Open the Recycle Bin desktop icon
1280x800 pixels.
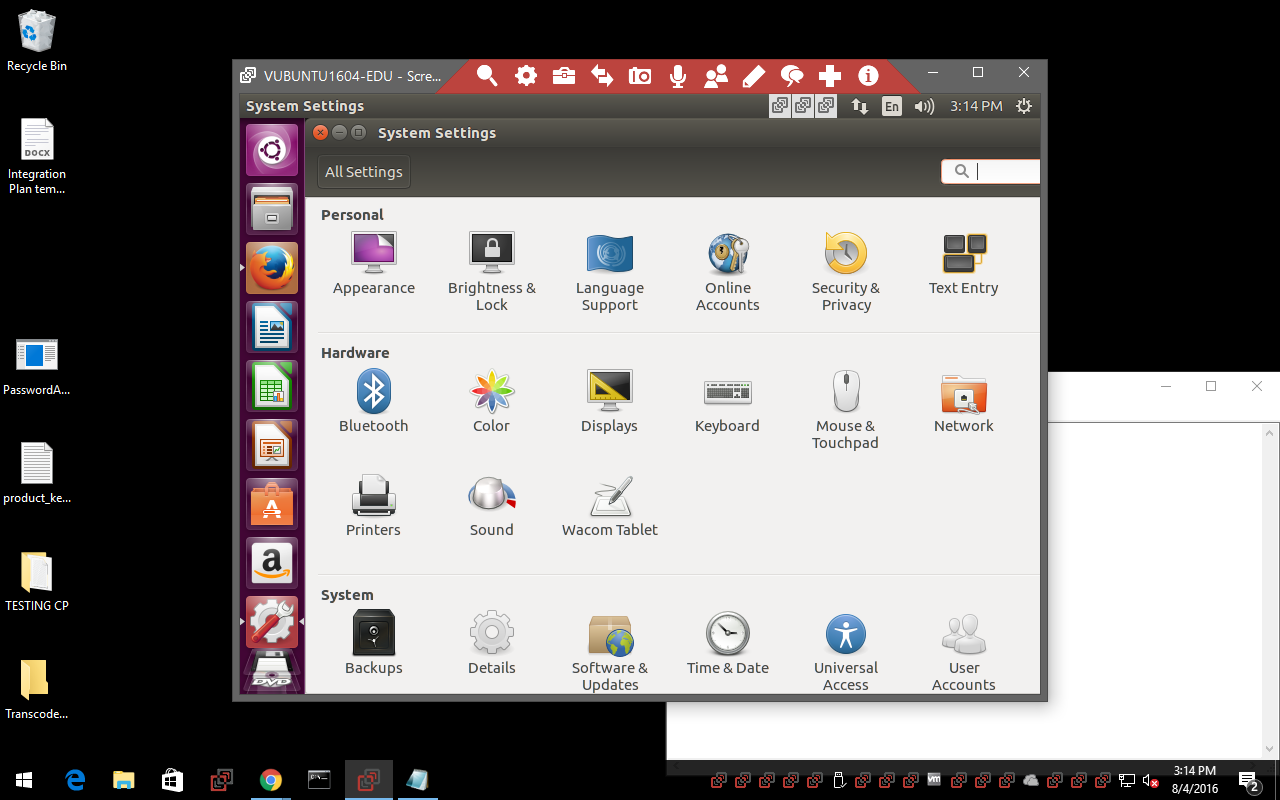point(37,41)
